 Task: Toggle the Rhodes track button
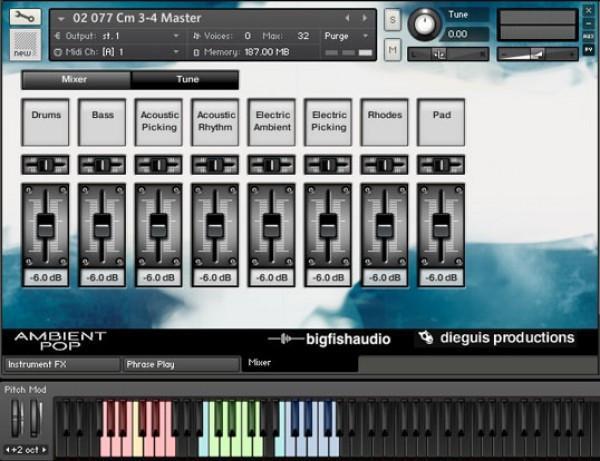[x=385, y=121]
